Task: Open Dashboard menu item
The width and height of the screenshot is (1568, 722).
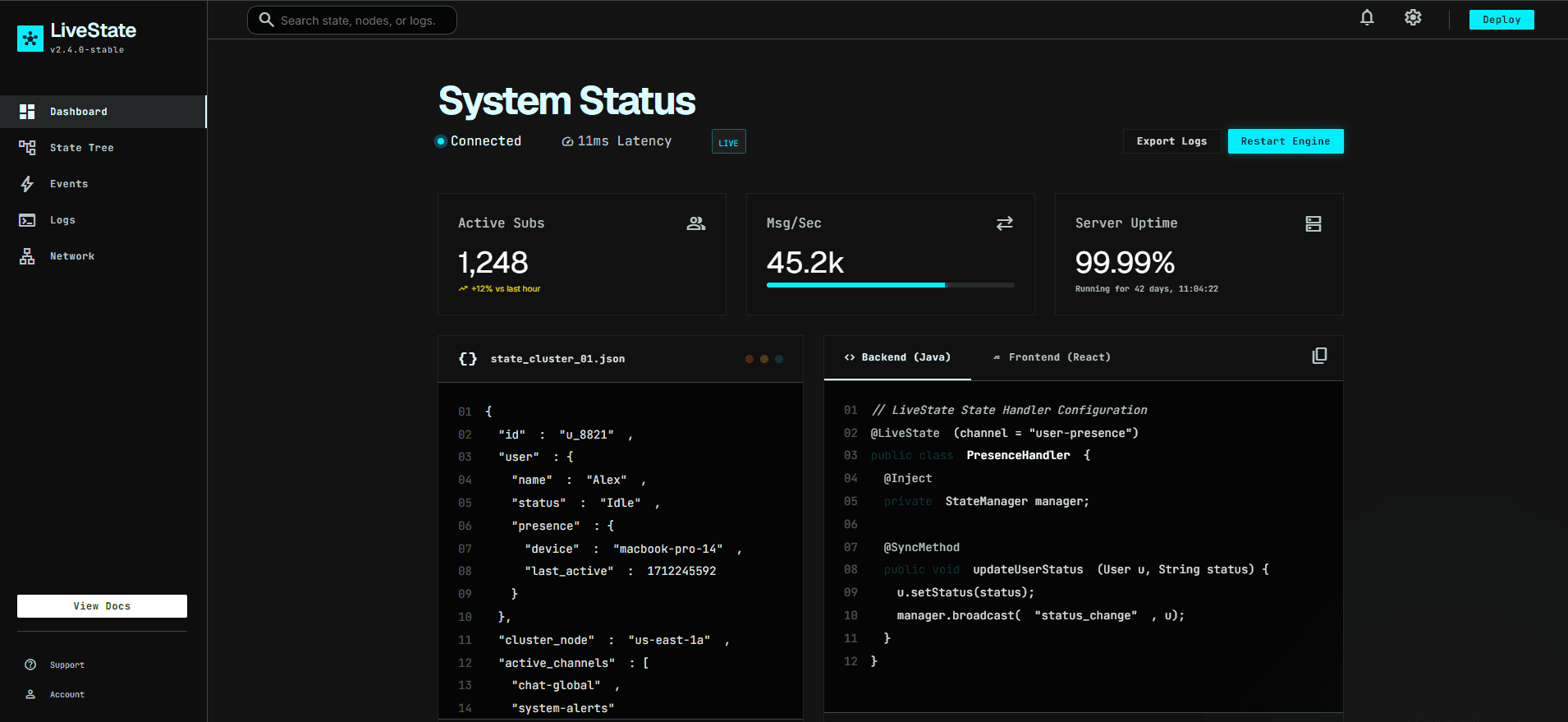Action: click(103, 112)
